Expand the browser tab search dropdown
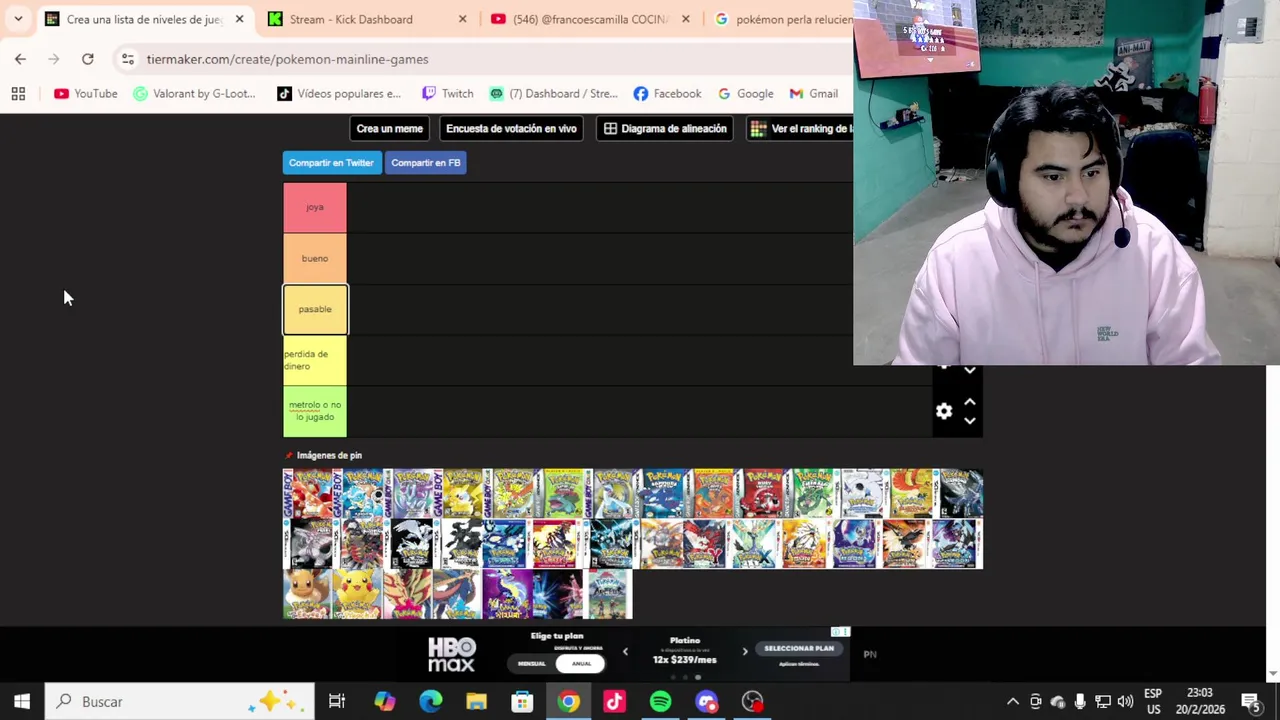The image size is (1280, 720). pyautogui.click(x=18, y=19)
